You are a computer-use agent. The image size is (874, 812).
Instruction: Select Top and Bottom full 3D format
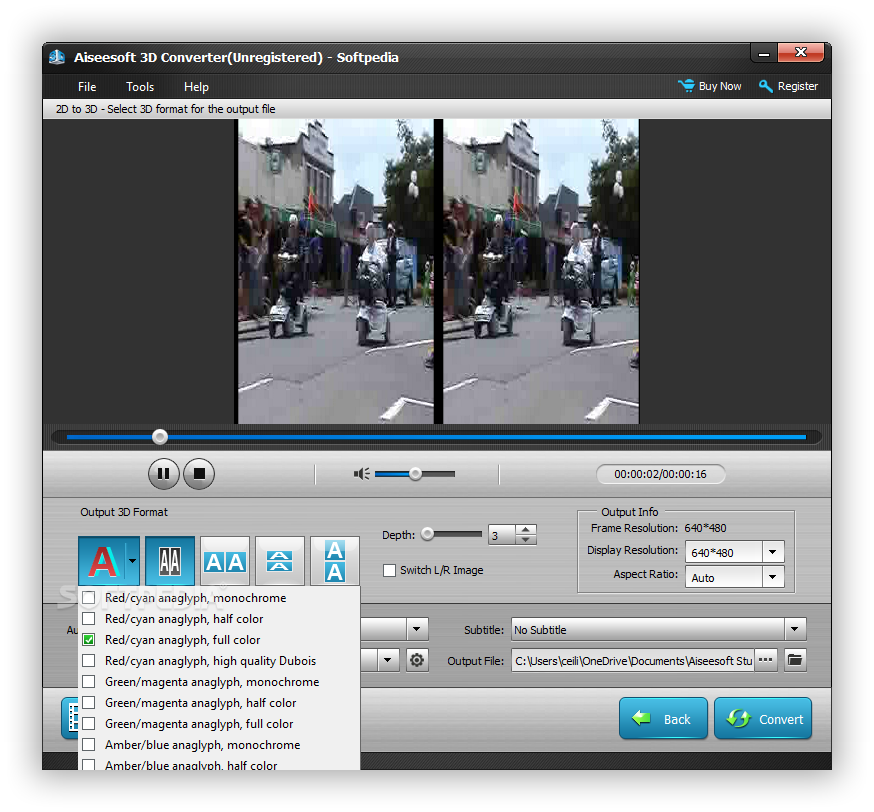pyautogui.click(x=334, y=561)
